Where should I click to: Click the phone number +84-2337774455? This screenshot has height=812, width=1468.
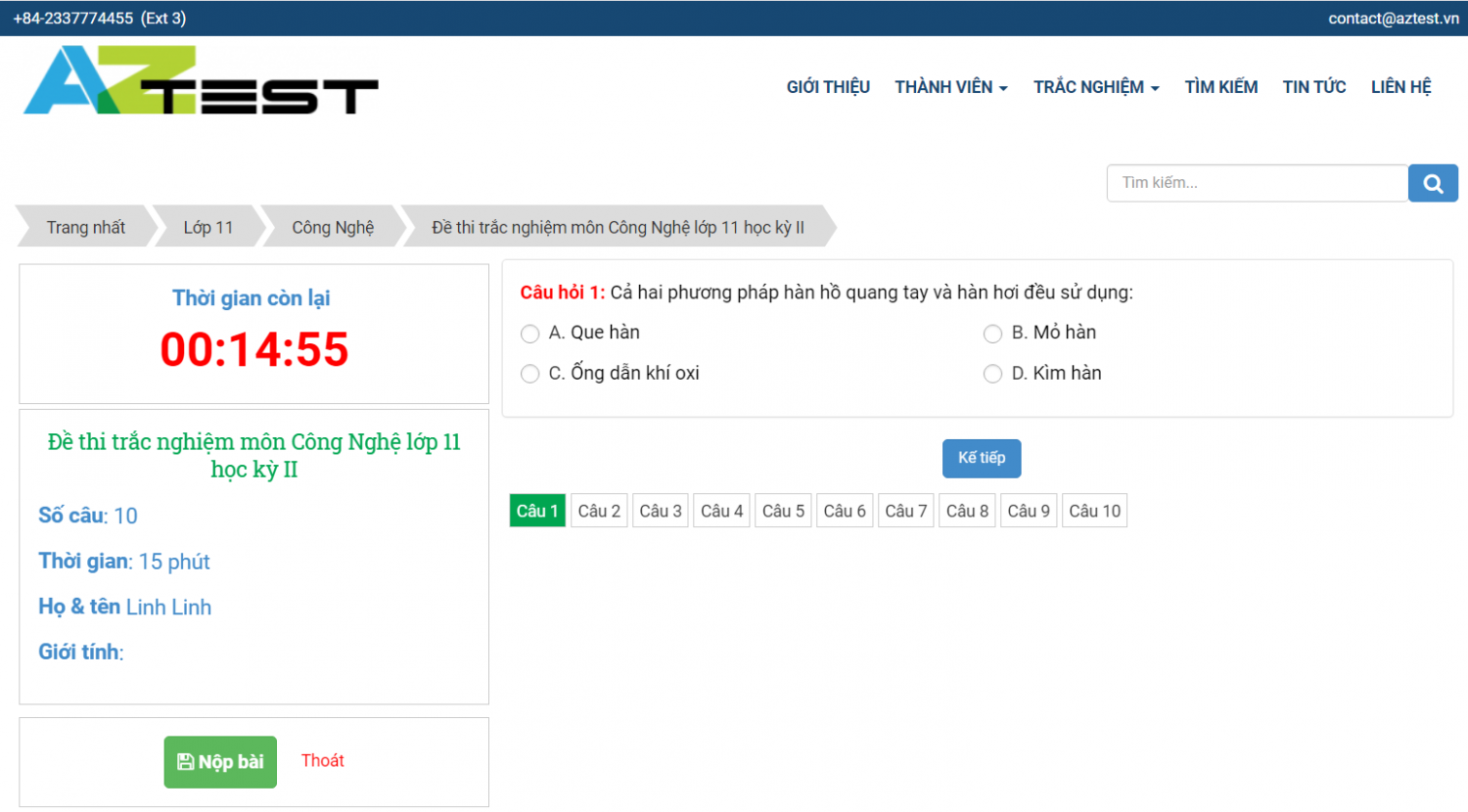[x=73, y=19]
